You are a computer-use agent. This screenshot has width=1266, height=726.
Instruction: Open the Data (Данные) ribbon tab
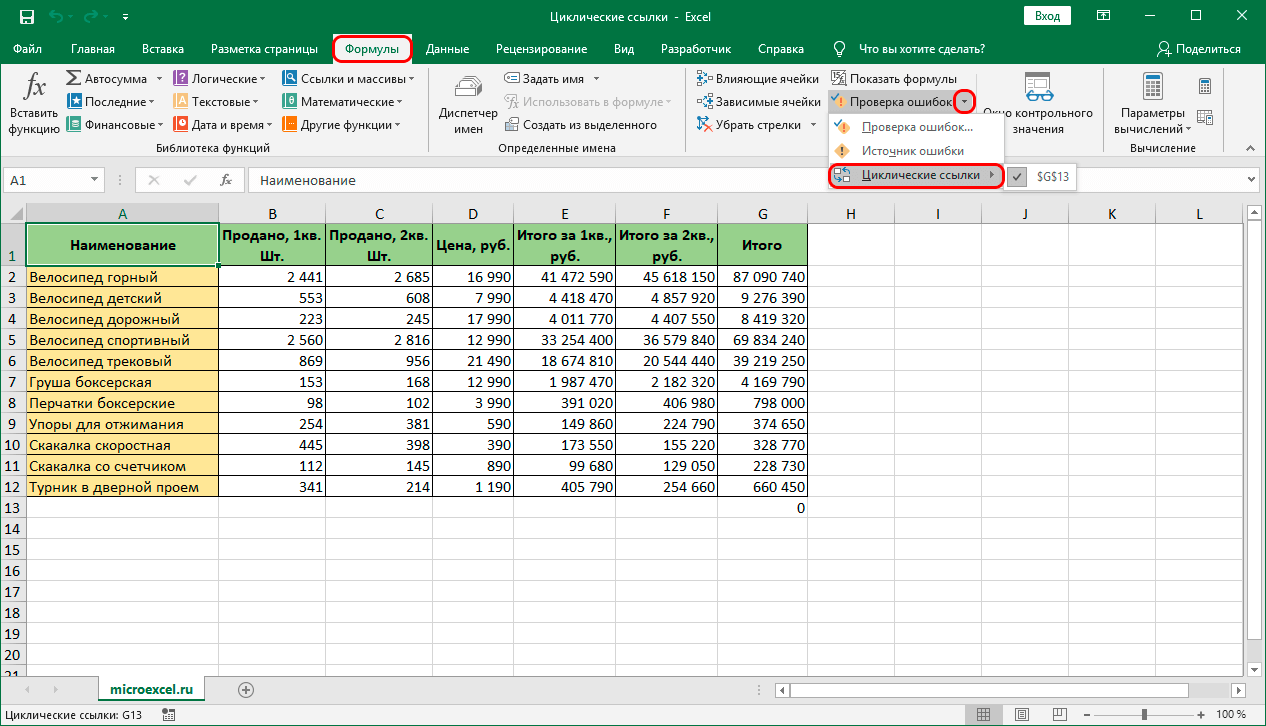[x=447, y=49]
